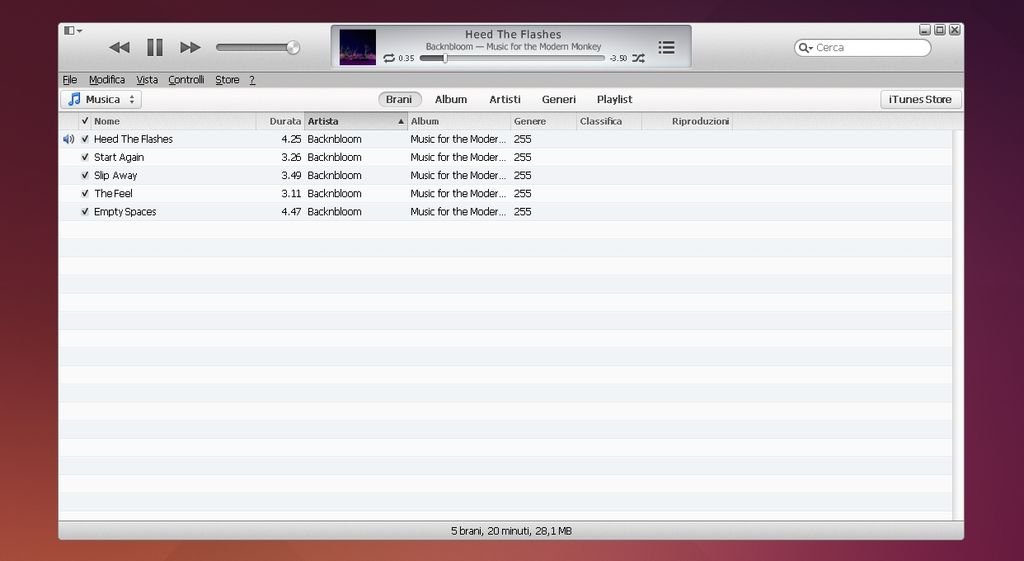Screen dimensions: 1024x561
Task: Select the Start Again song row
Action: (505, 157)
